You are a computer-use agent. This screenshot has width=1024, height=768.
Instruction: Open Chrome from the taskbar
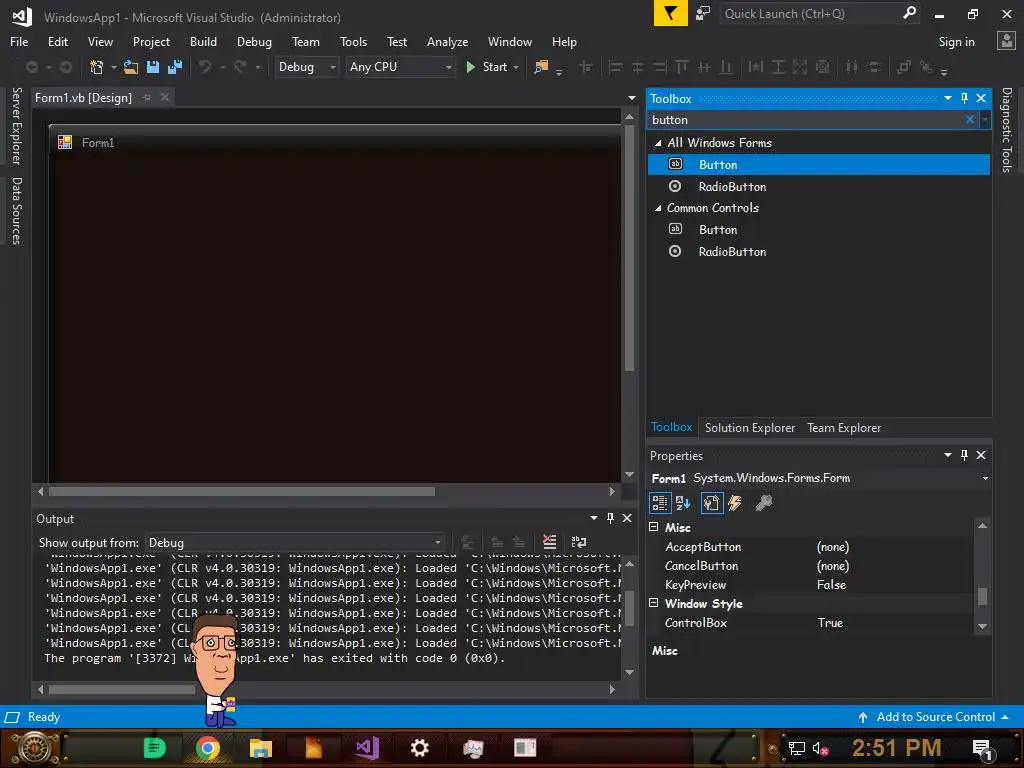point(208,747)
